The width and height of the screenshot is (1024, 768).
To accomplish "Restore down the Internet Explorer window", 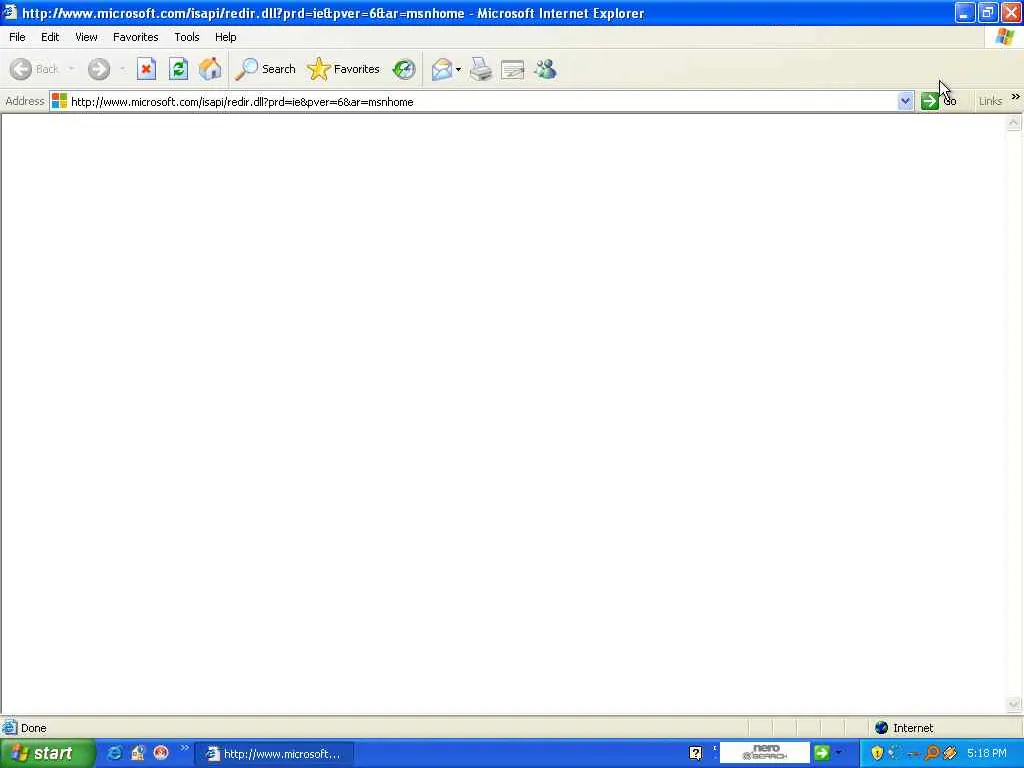I will (988, 12).
